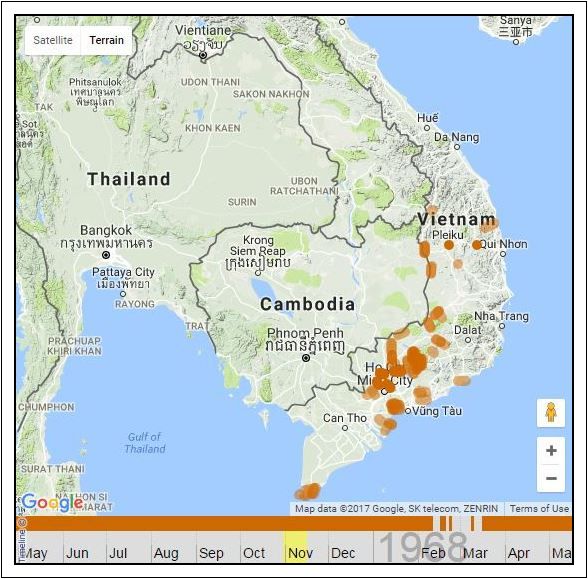Click the Huế city label
Image resolution: width=588 pixels, height=579 pixels.
(428, 118)
